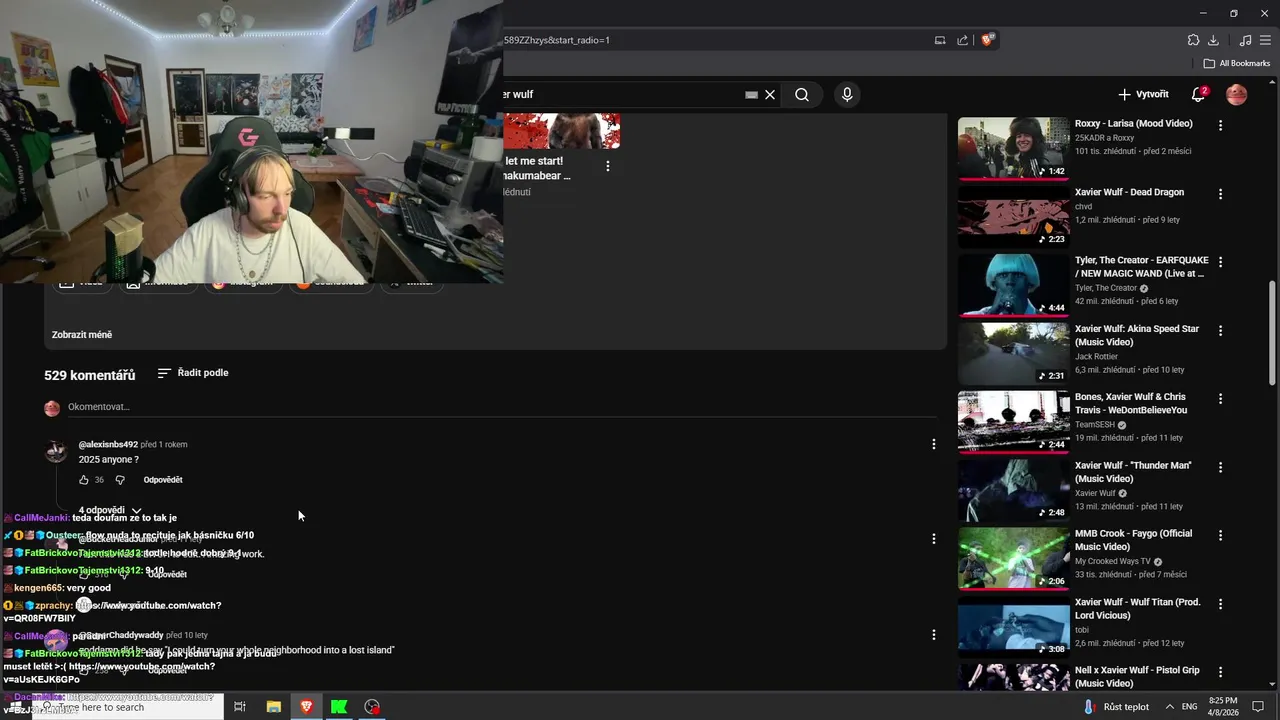Open the Tyler, The Creator EARFQUAKE video title
The width and height of the screenshot is (1280, 720).
point(1141,267)
